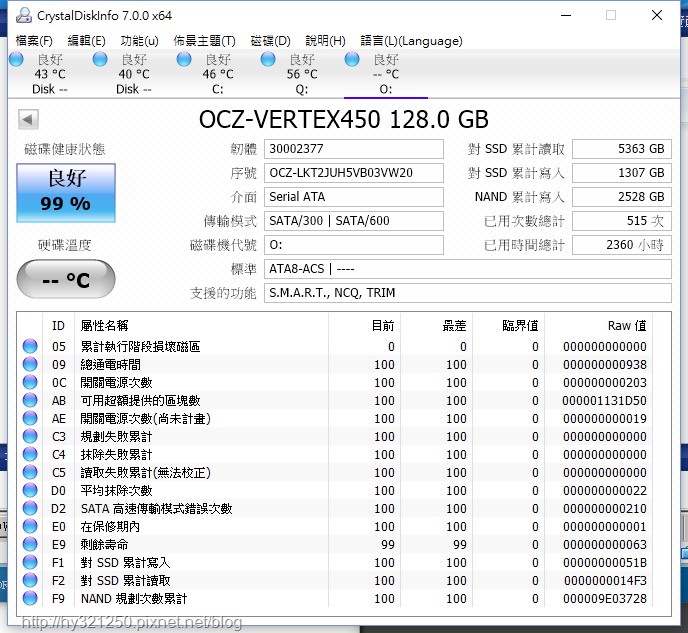Select the SATA 高速傳輸模式錯誤次數 attribute name
The image size is (688, 633).
point(156,508)
